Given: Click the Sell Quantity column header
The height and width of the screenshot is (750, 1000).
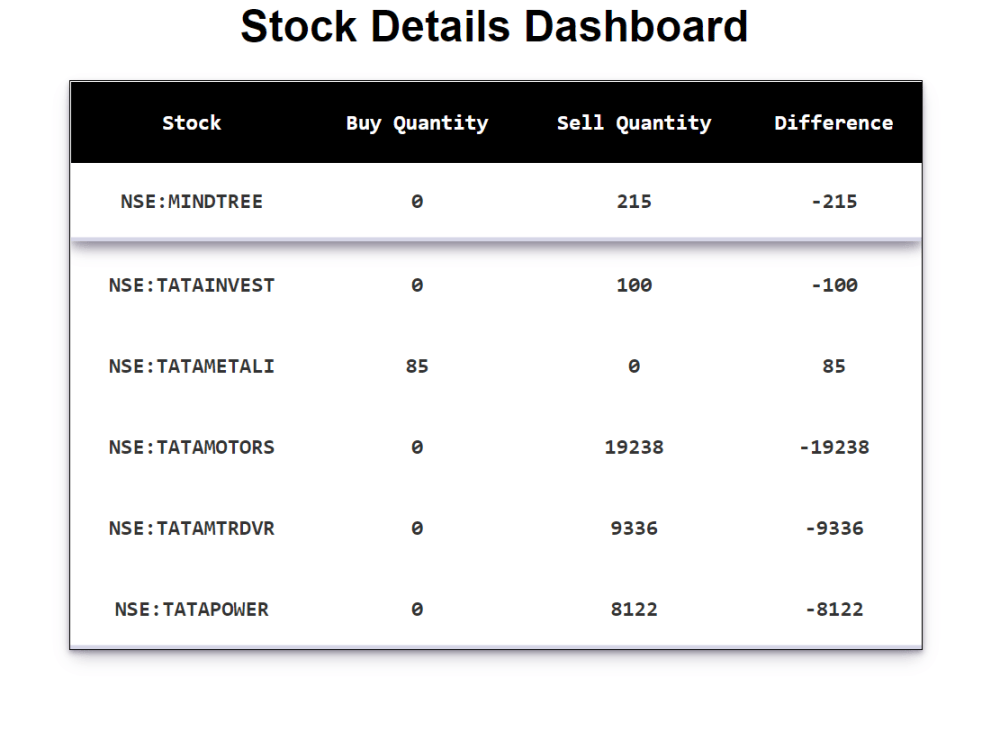Looking at the screenshot, I should click(x=634, y=122).
